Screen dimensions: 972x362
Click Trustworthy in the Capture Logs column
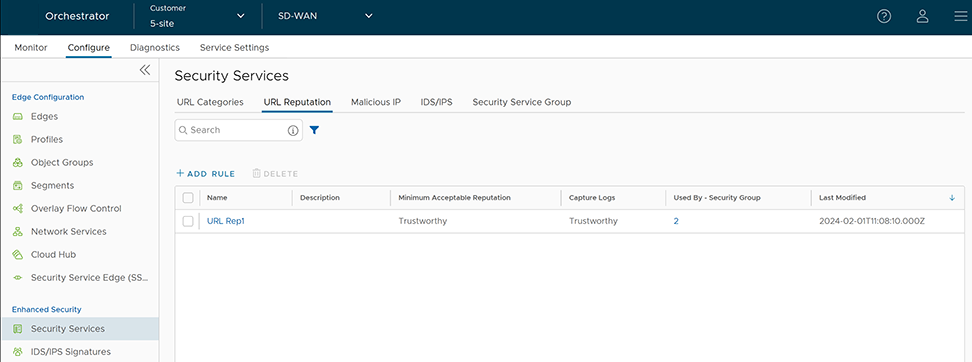click(x=593, y=221)
